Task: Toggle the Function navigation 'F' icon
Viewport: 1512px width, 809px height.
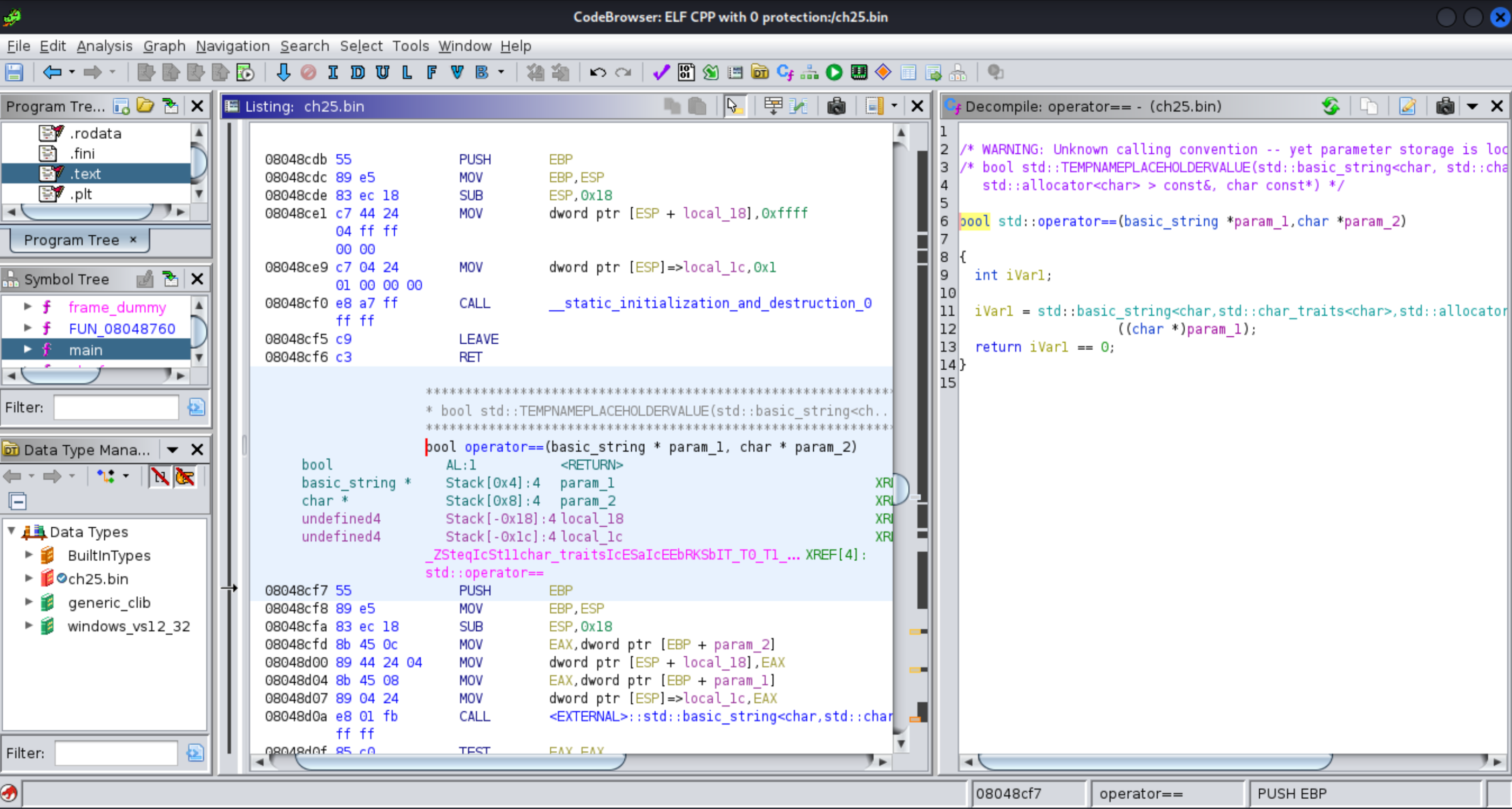Action: [431, 73]
